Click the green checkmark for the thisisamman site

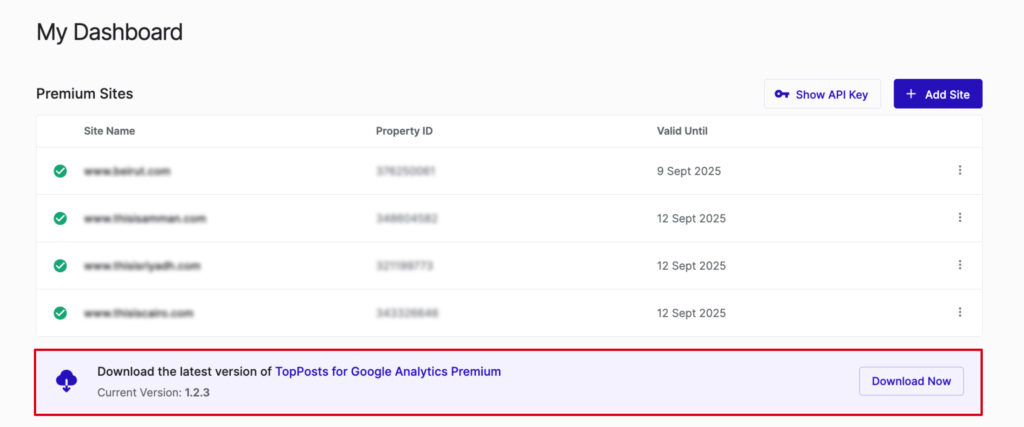pos(60,218)
